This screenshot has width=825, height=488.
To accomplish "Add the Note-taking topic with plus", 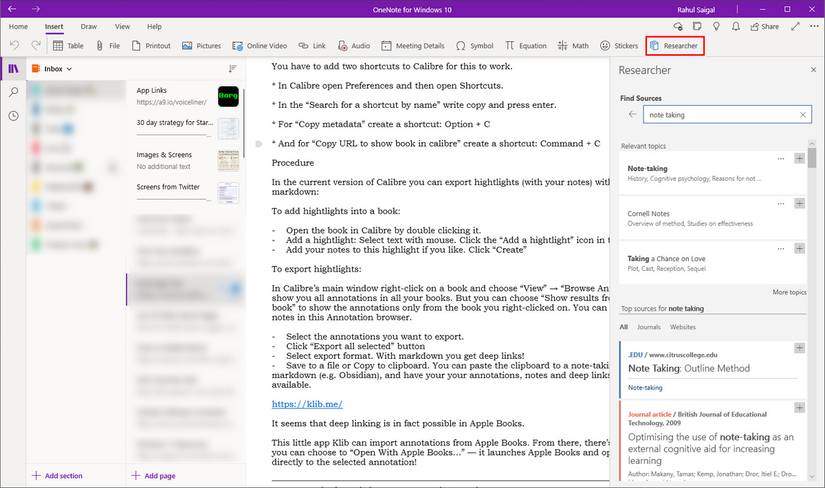I will click(799, 158).
